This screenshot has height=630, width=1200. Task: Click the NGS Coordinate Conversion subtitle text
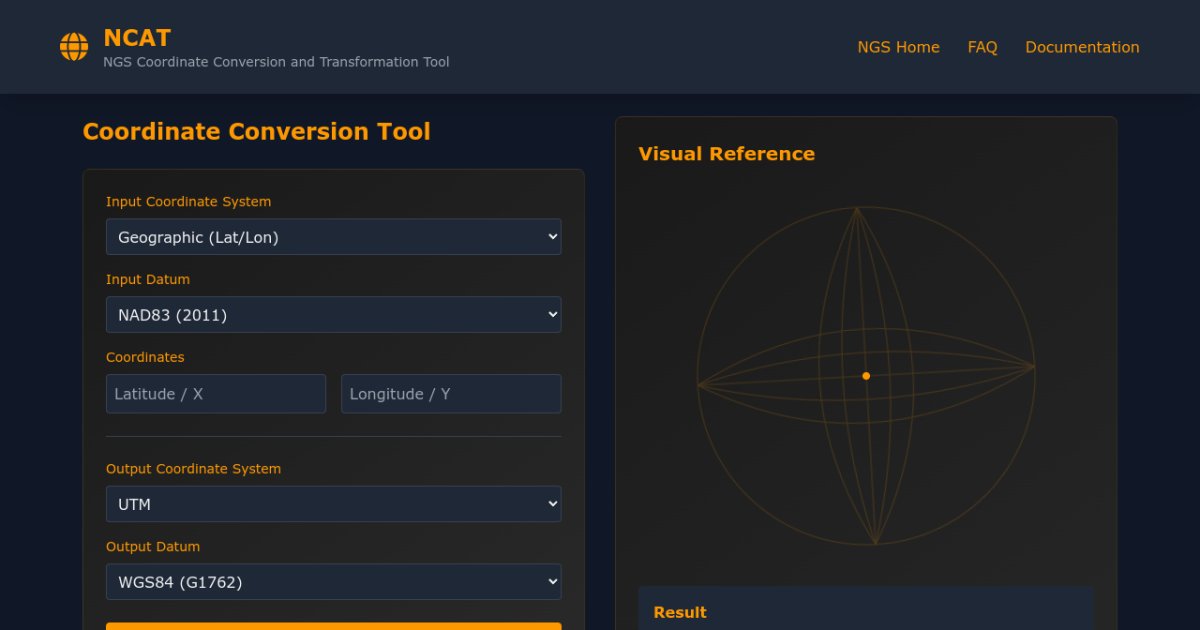coord(276,62)
